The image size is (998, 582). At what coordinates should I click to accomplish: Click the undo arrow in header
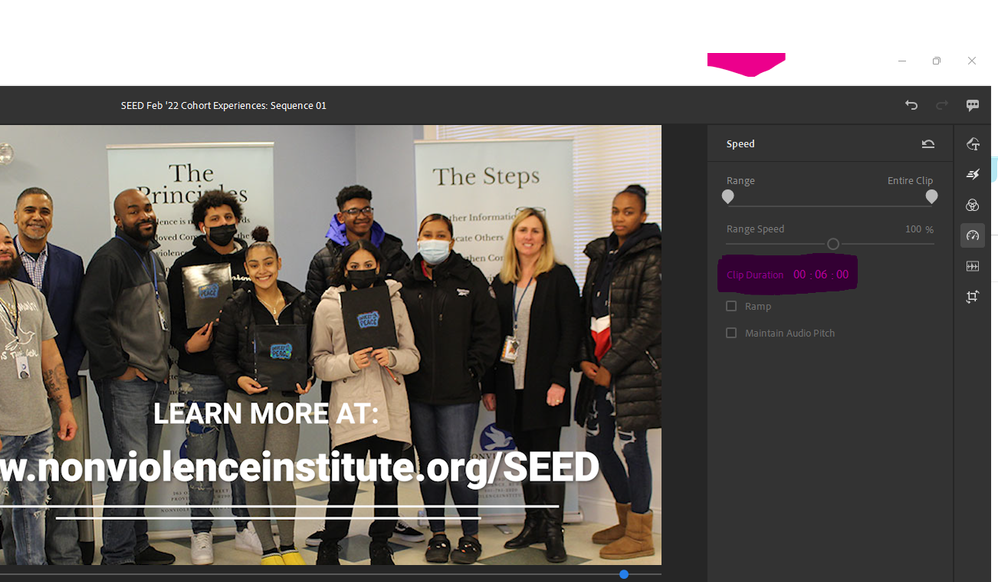click(911, 105)
